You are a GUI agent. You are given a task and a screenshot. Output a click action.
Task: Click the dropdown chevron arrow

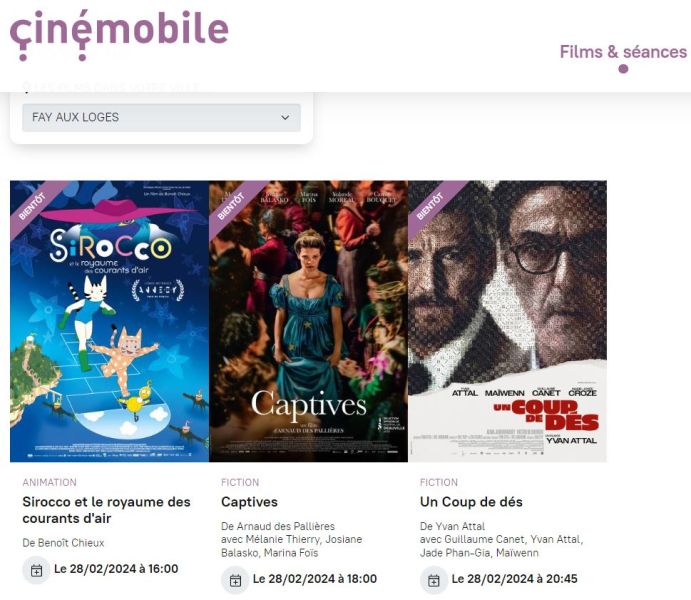click(285, 118)
